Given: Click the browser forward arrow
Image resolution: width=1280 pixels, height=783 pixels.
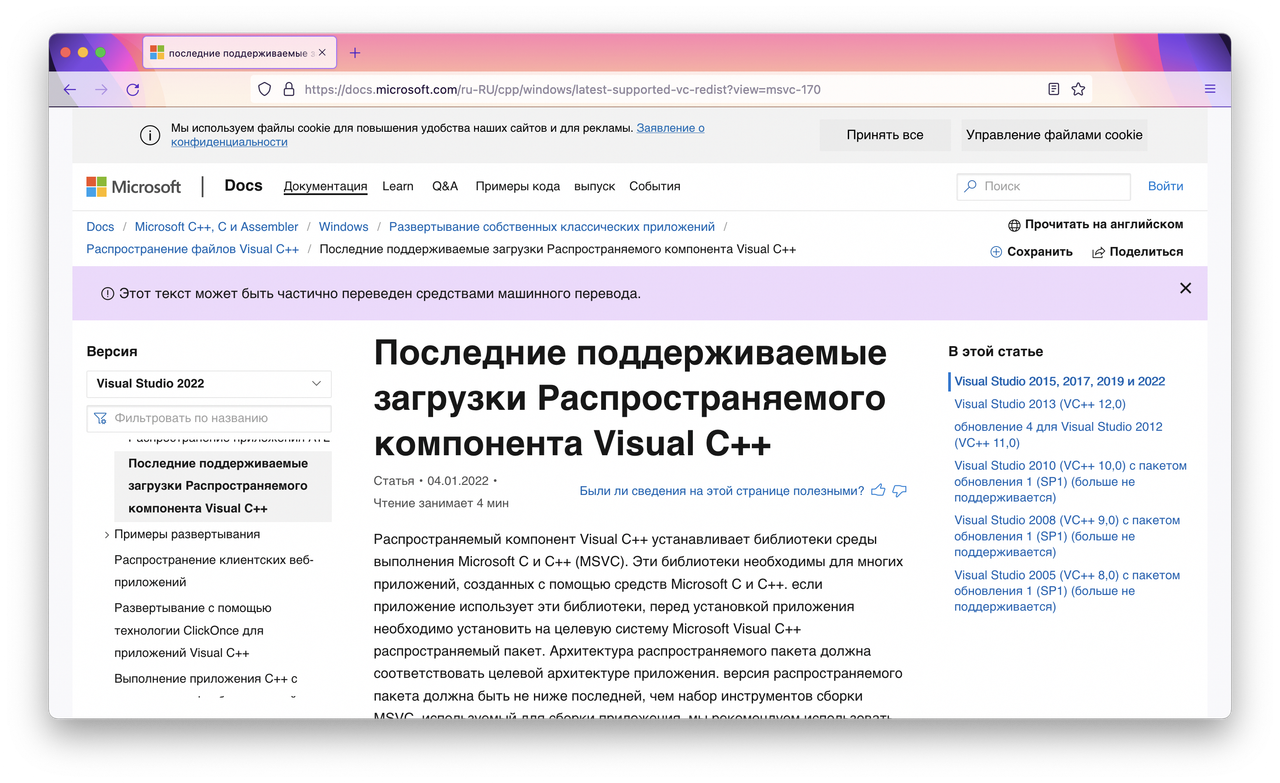Looking at the screenshot, I should click(101, 89).
